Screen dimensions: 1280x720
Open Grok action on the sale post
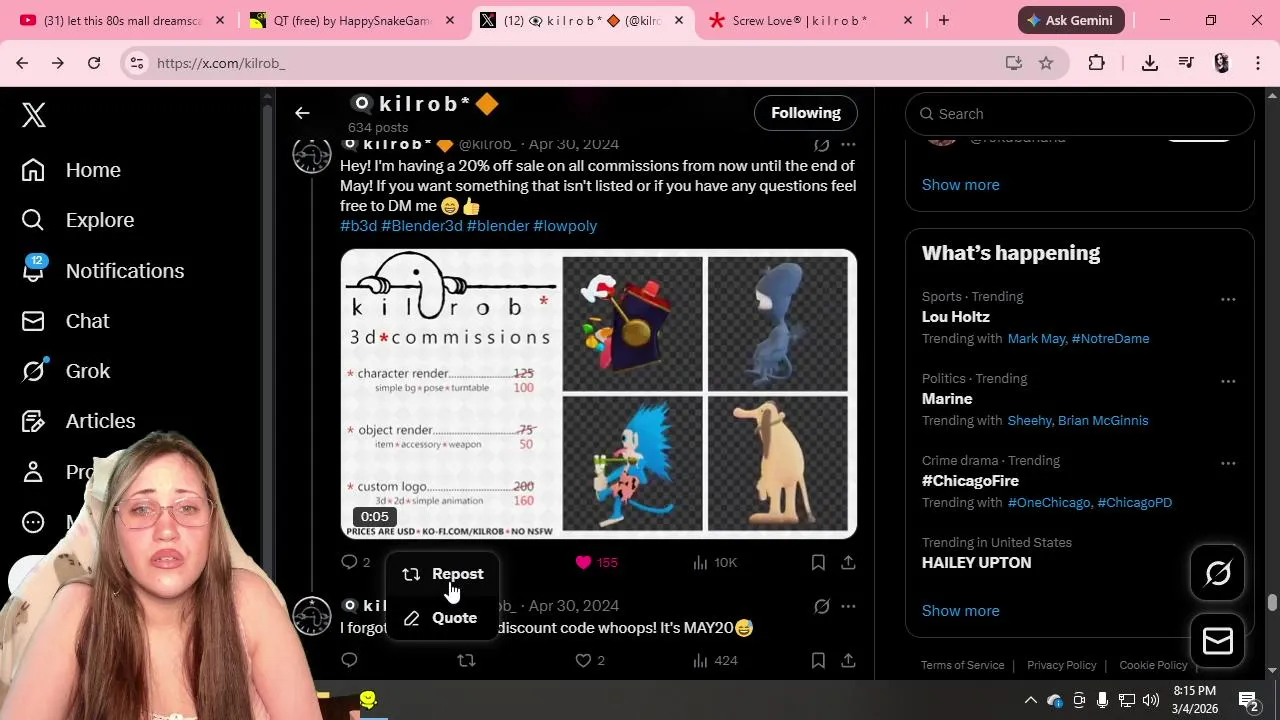click(x=821, y=144)
